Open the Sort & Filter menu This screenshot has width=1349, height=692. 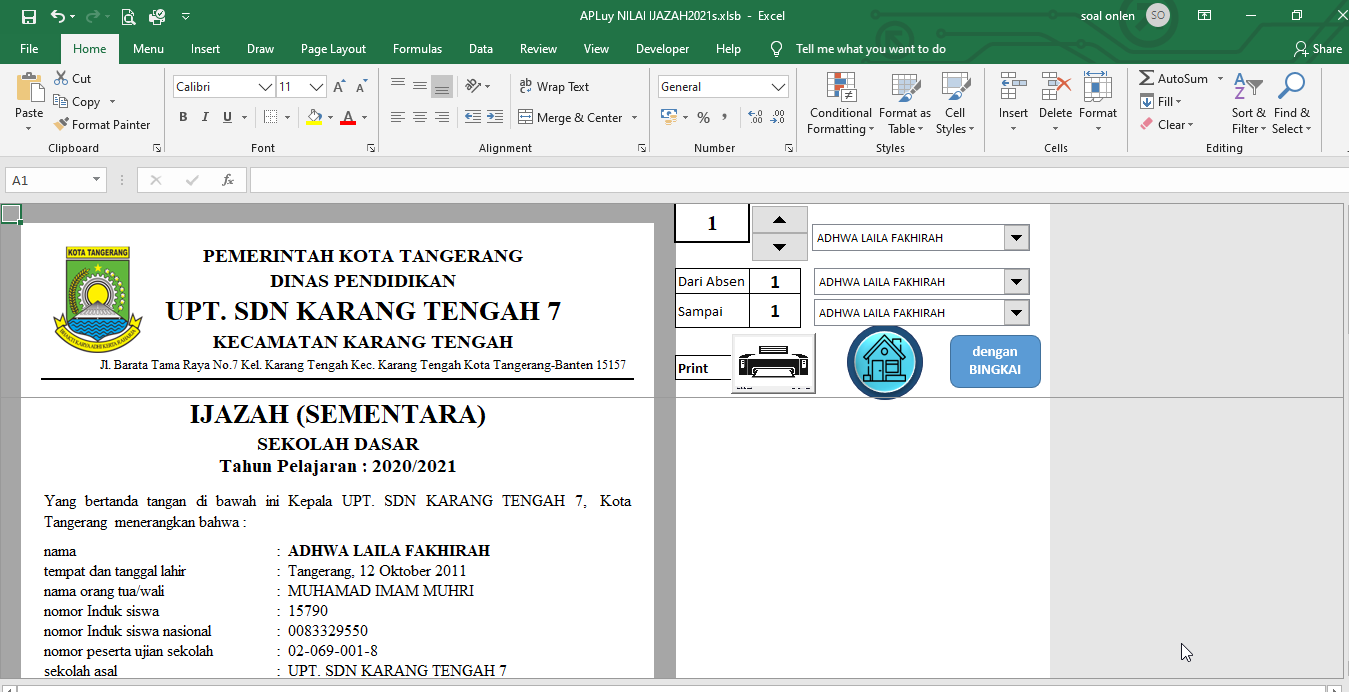[1248, 104]
